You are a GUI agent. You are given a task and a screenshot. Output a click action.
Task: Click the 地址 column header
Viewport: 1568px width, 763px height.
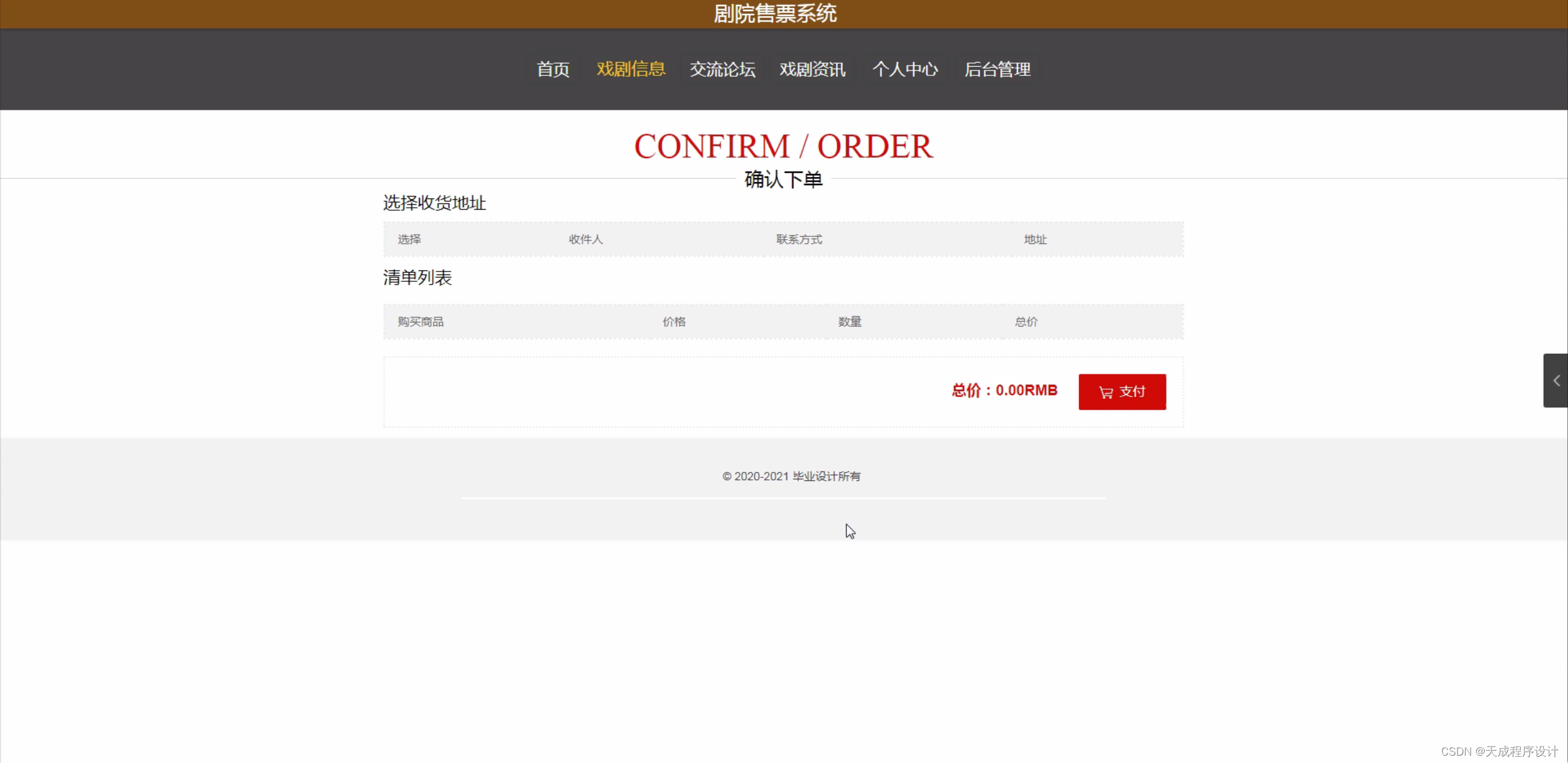[1035, 240]
